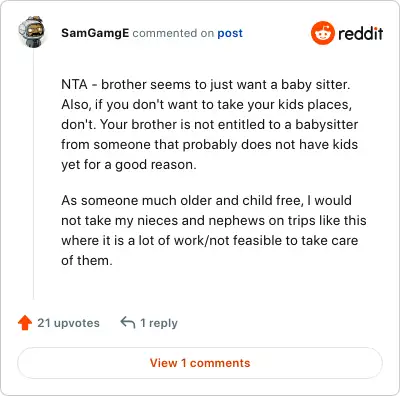The image size is (400, 396).
Task: Click the "21 upvotes" count label
Action: tap(68, 323)
